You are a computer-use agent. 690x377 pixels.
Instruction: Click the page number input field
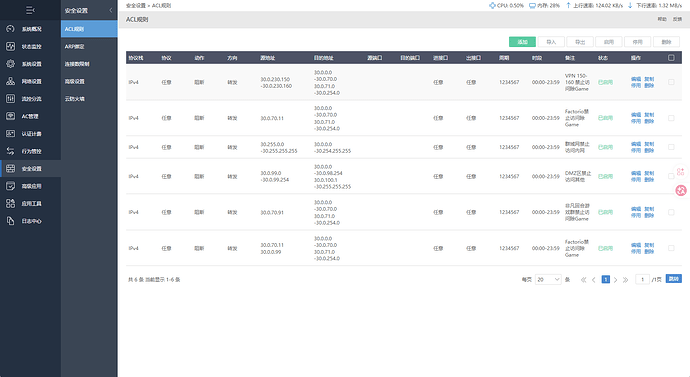[x=642, y=279]
